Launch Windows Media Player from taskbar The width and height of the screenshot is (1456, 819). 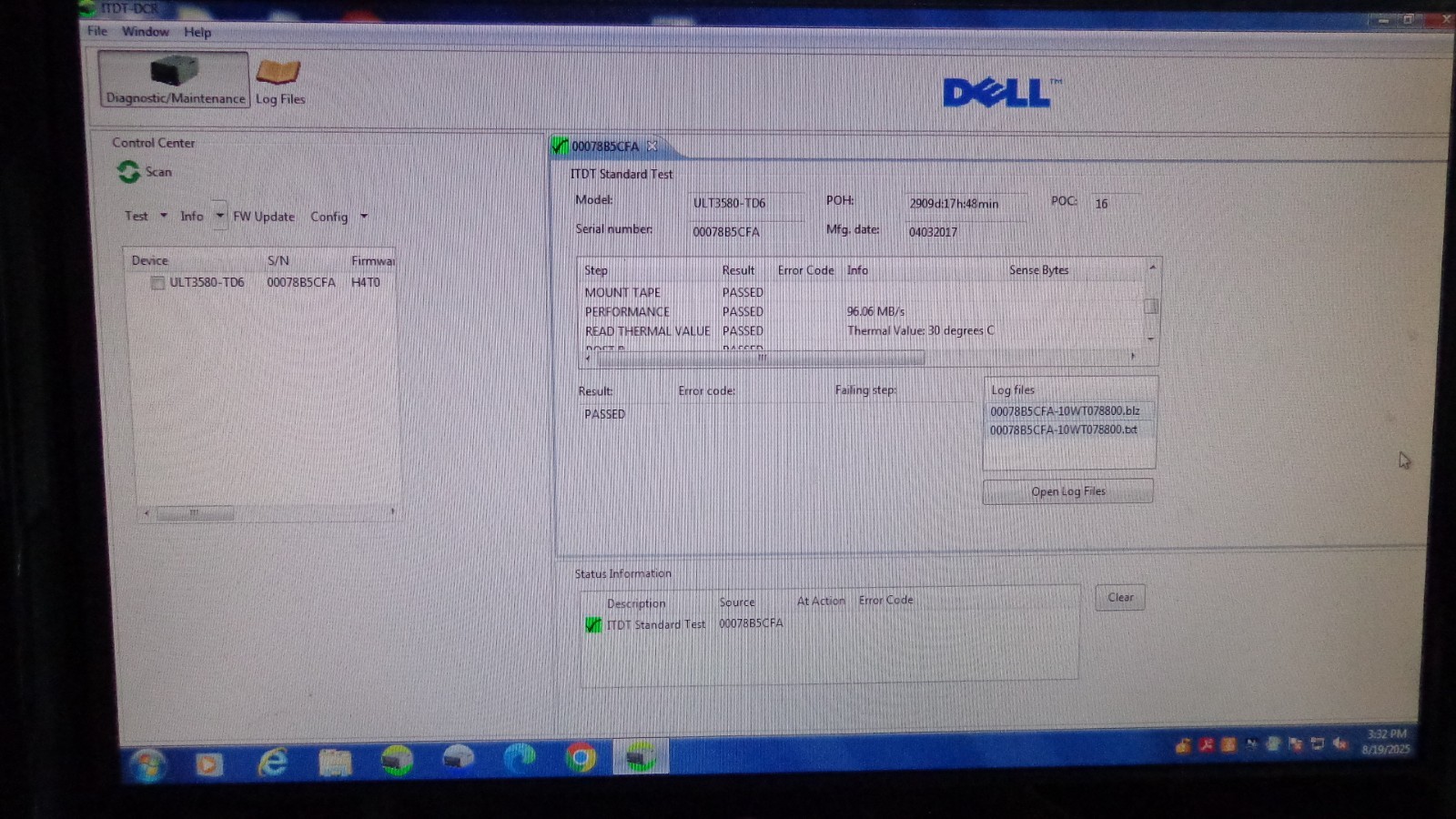tap(208, 763)
